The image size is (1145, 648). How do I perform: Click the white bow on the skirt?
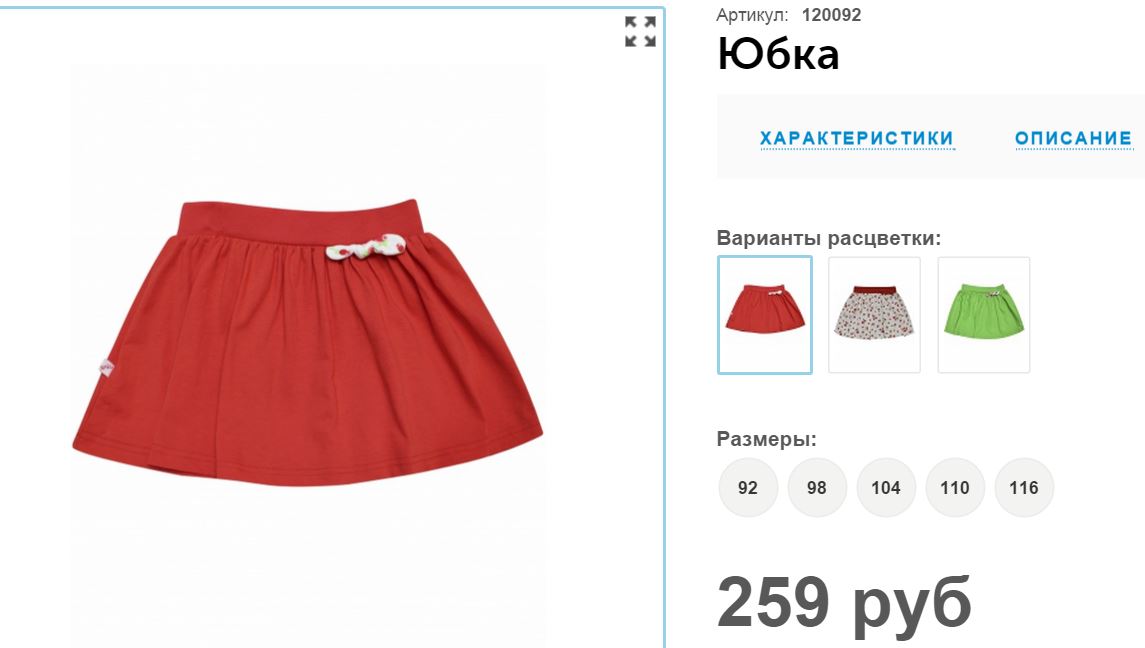[x=366, y=247]
